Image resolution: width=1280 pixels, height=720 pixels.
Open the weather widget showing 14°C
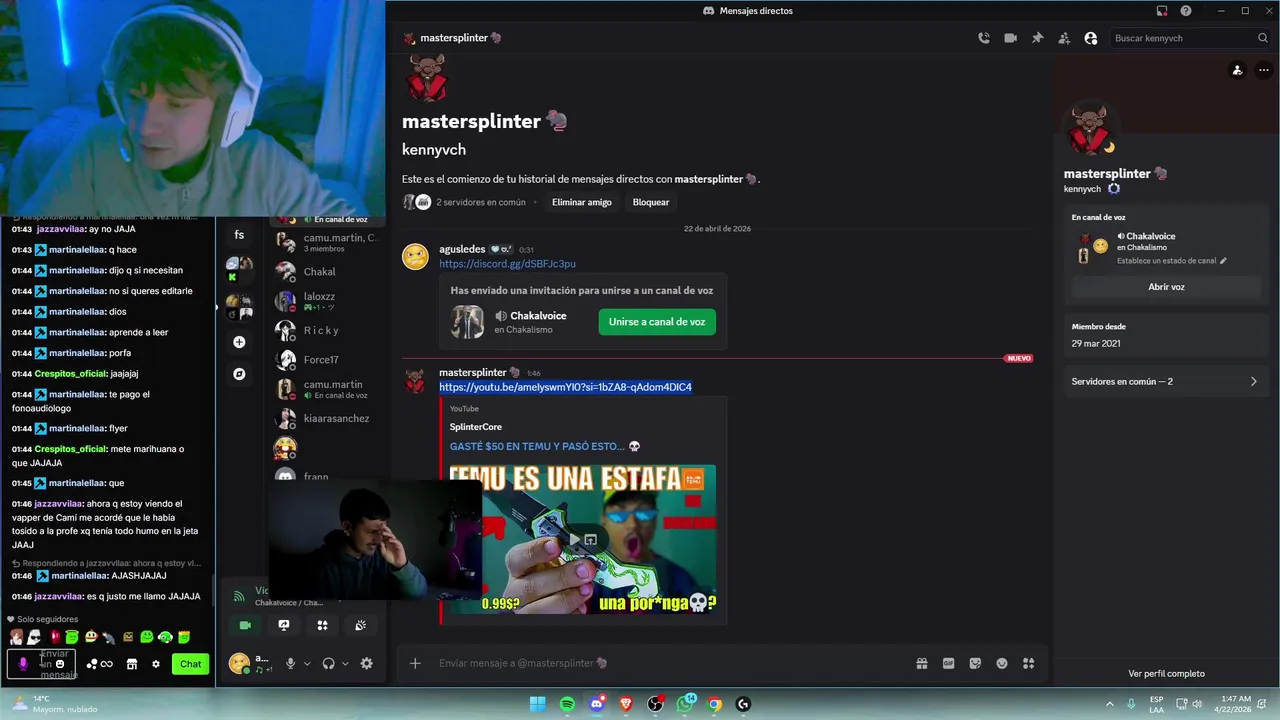click(53, 704)
